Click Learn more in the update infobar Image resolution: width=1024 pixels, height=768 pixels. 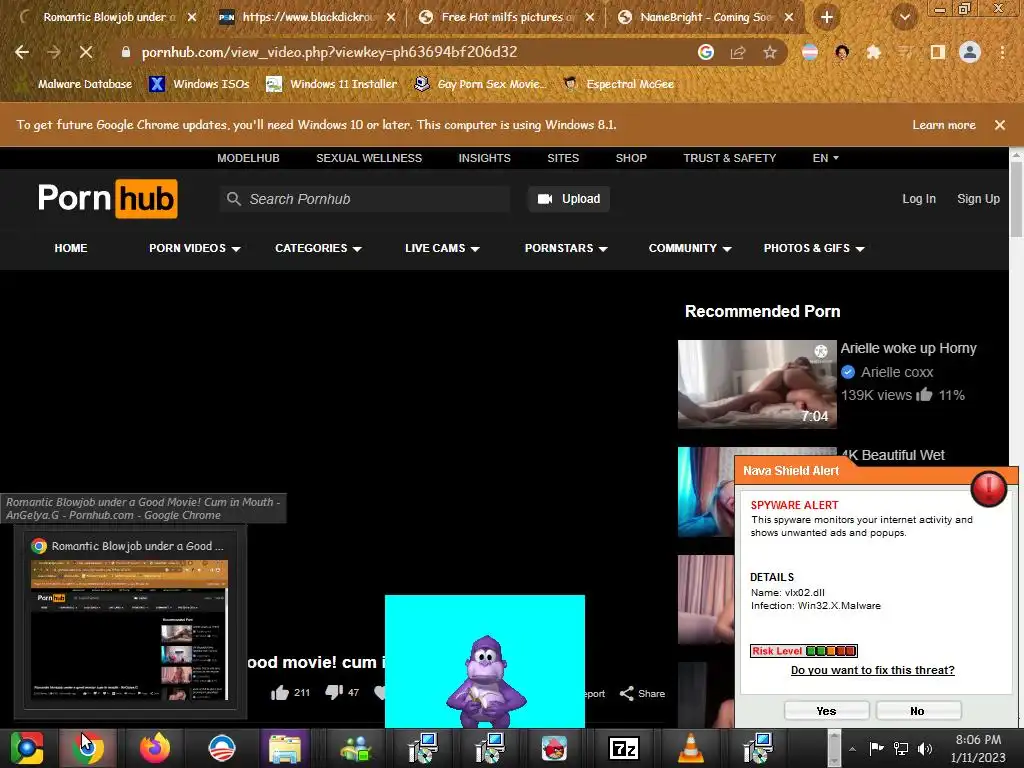click(944, 125)
